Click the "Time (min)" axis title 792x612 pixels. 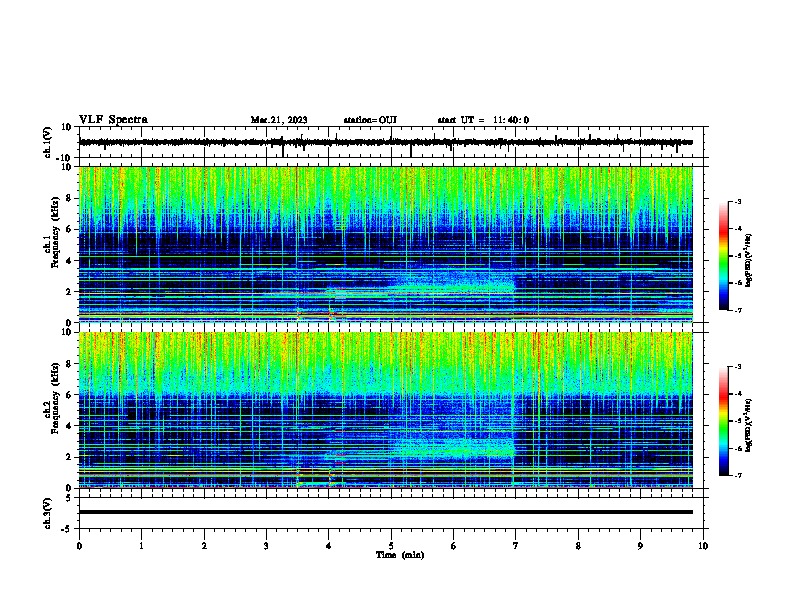[400, 555]
